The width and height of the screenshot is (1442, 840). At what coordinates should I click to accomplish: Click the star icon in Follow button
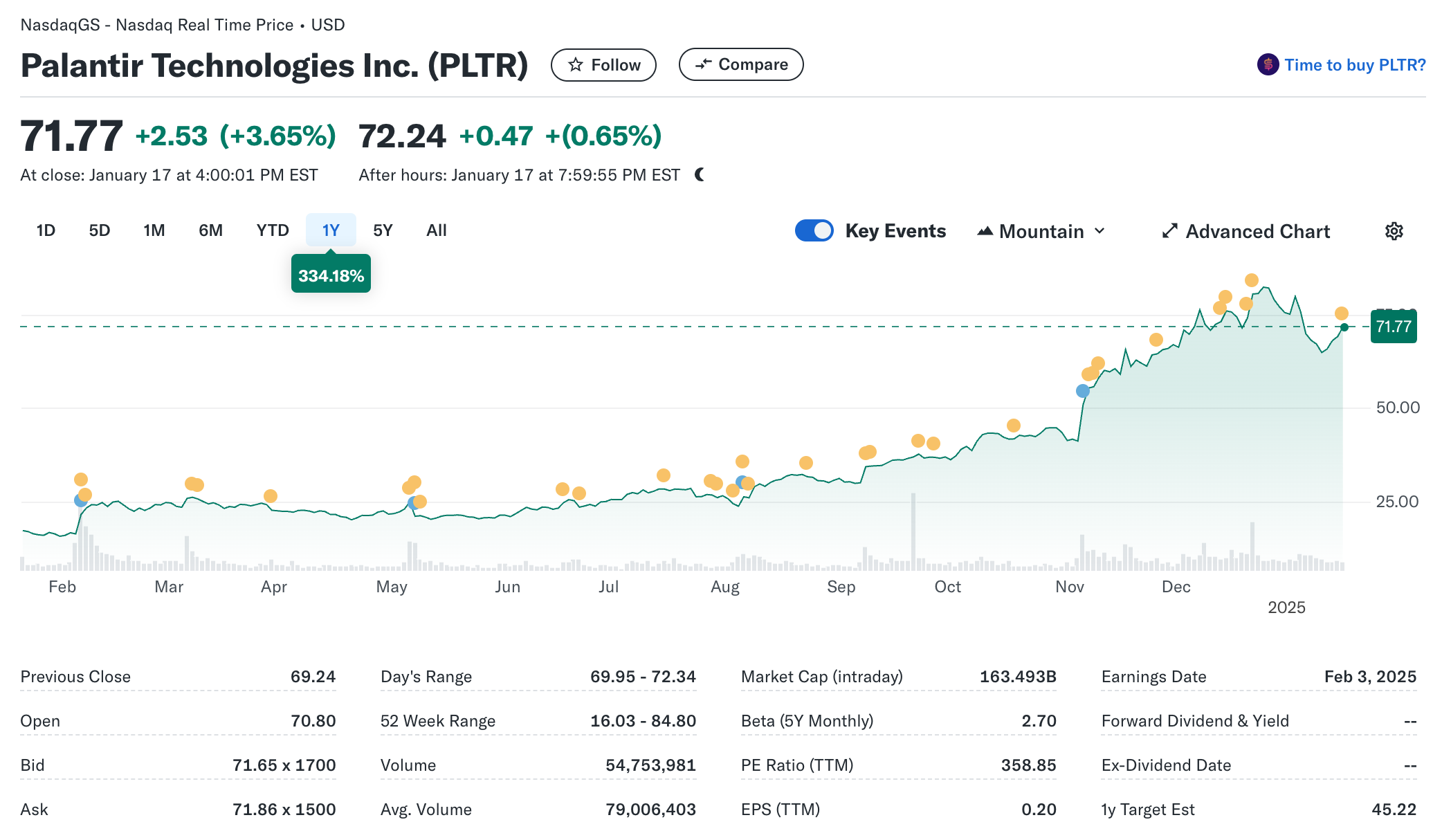[x=575, y=65]
